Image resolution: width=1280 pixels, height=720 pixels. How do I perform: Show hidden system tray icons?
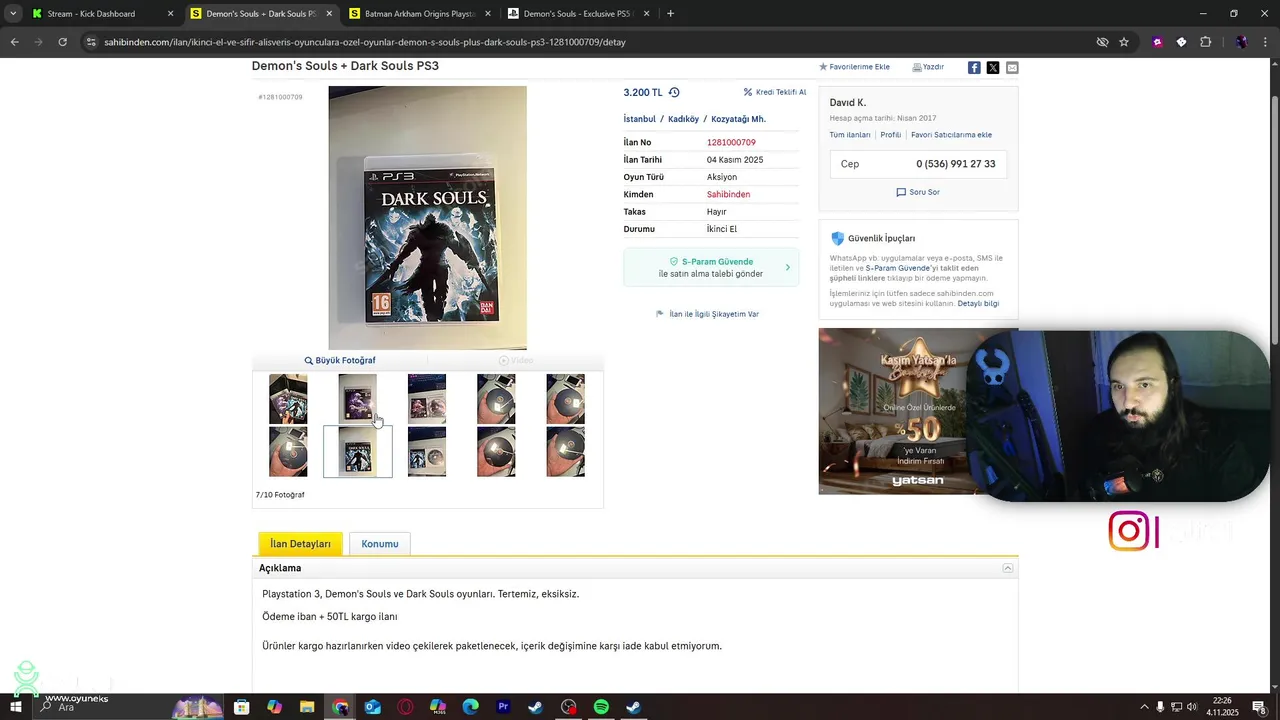tap(1144, 707)
